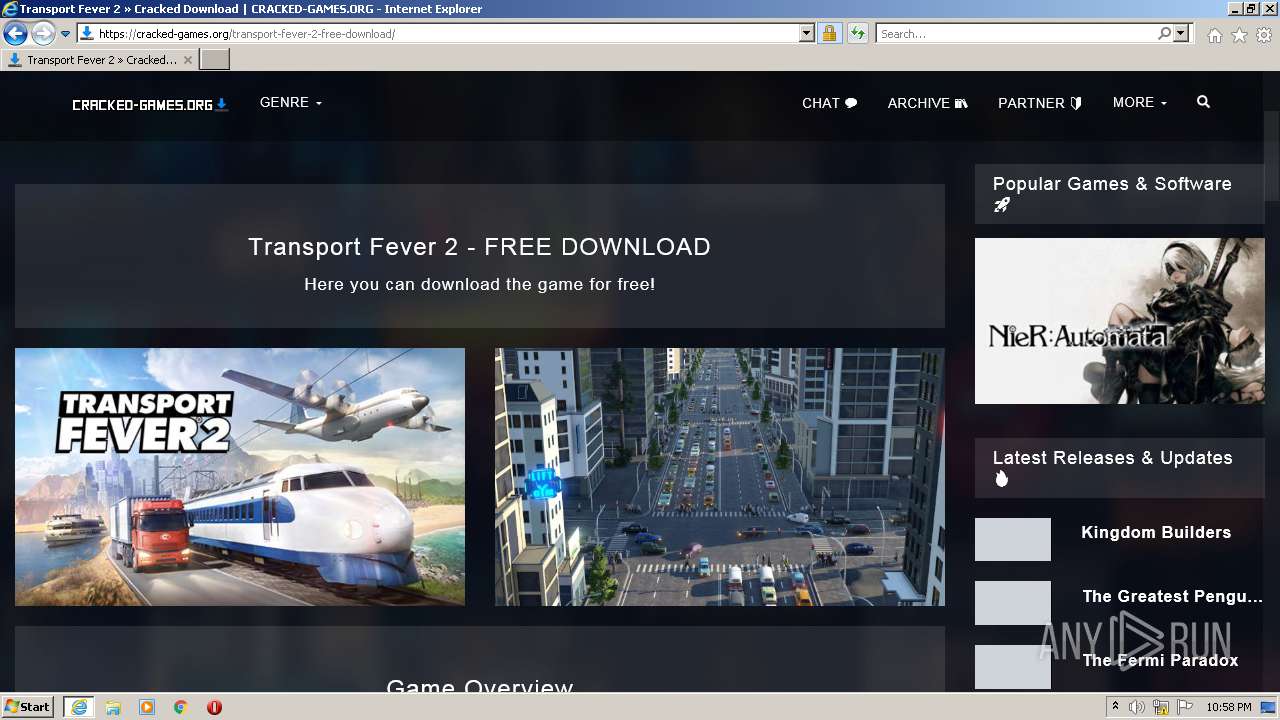Click the site search magnifier icon
The image size is (1280, 720).
pyautogui.click(x=1203, y=102)
